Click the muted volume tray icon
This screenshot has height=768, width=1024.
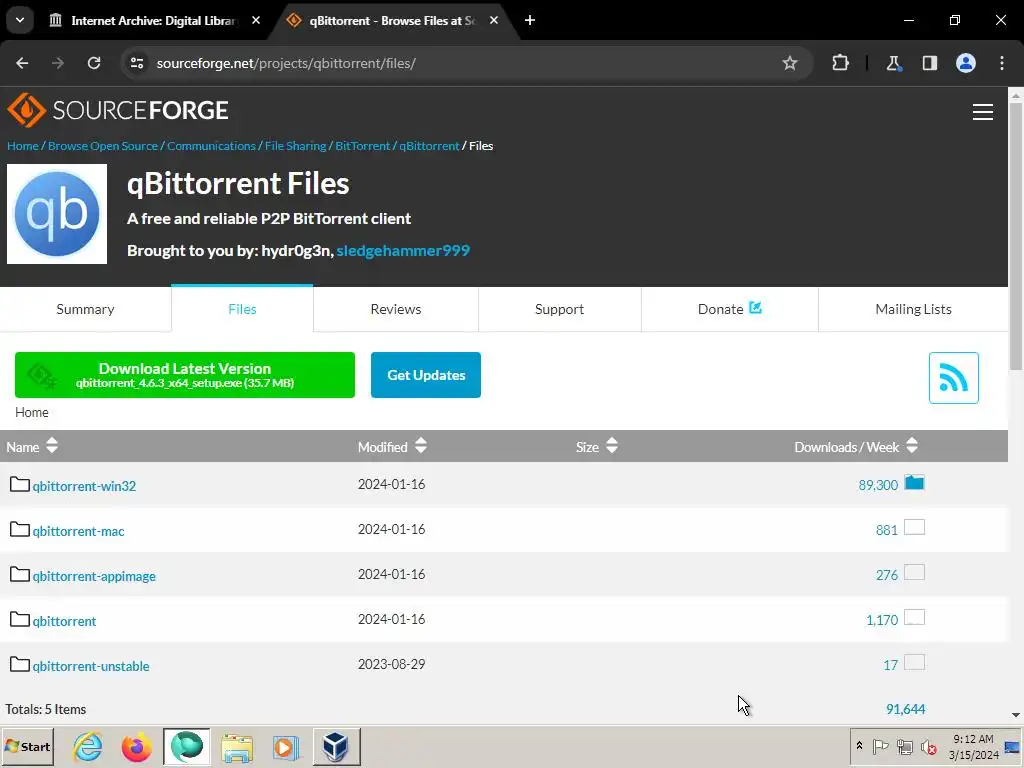928,746
